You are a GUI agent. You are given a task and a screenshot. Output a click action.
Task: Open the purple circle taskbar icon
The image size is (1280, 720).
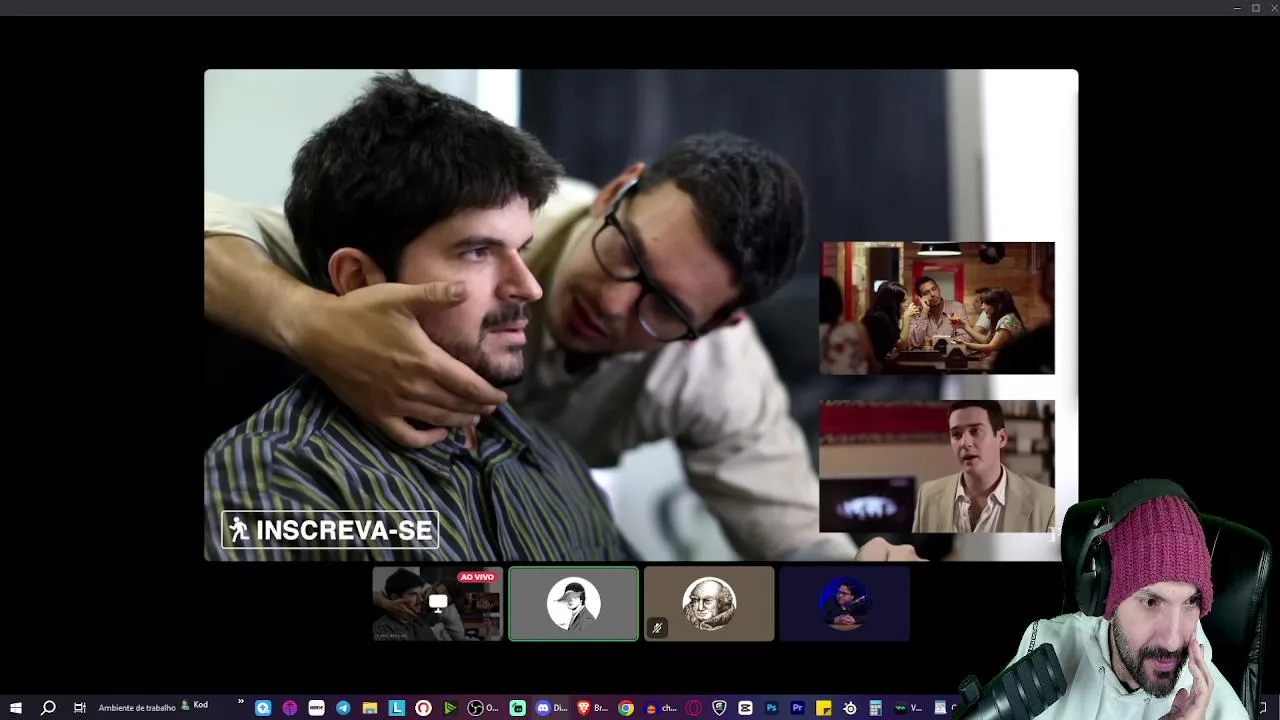tap(290, 708)
